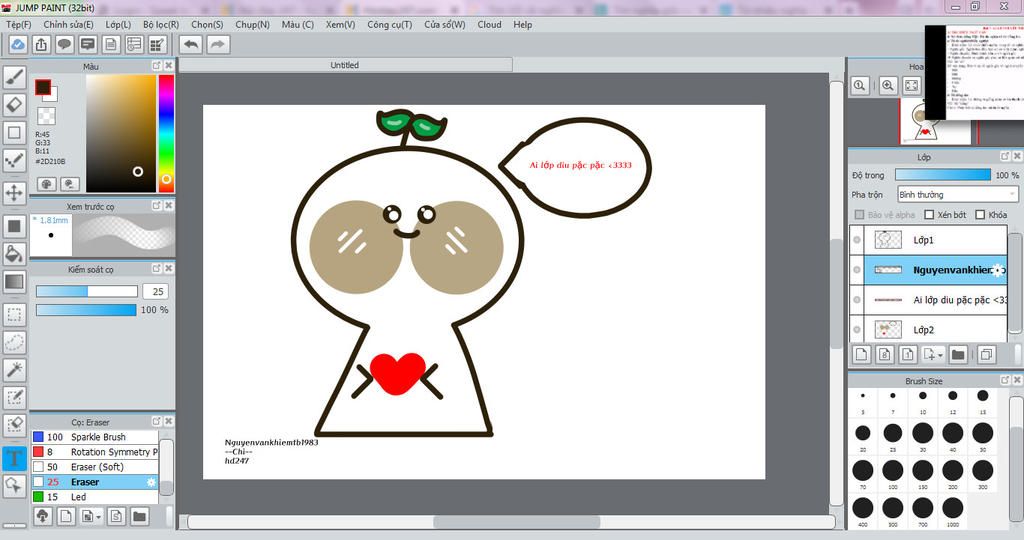Undock the Brush Size panel

[1005, 380]
